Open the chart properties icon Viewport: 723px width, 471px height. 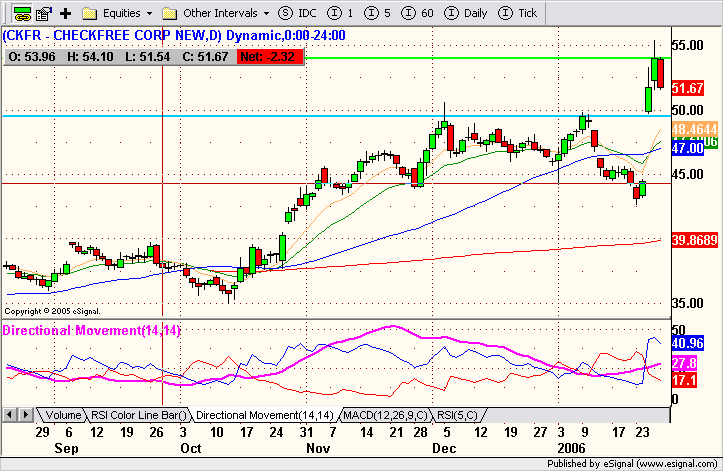(43, 13)
